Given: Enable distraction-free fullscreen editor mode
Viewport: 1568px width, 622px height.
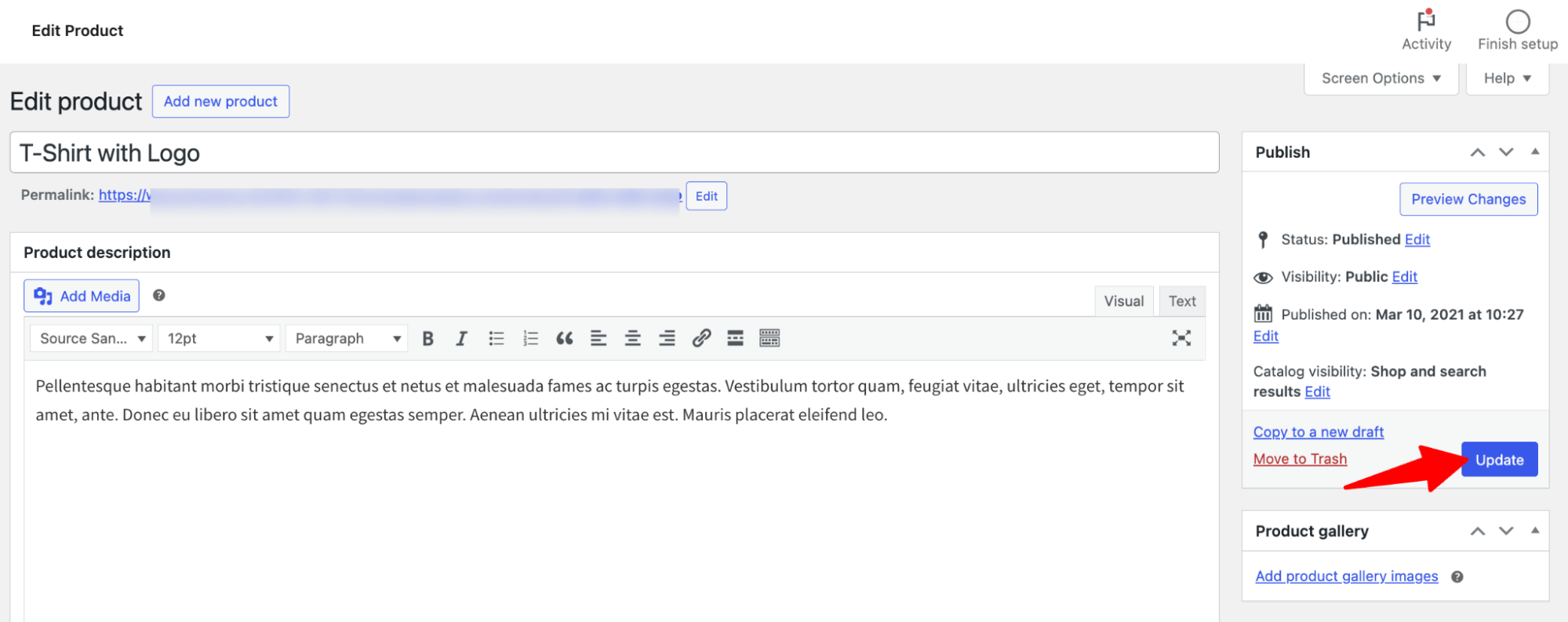Looking at the screenshot, I should click(1181, 338).
